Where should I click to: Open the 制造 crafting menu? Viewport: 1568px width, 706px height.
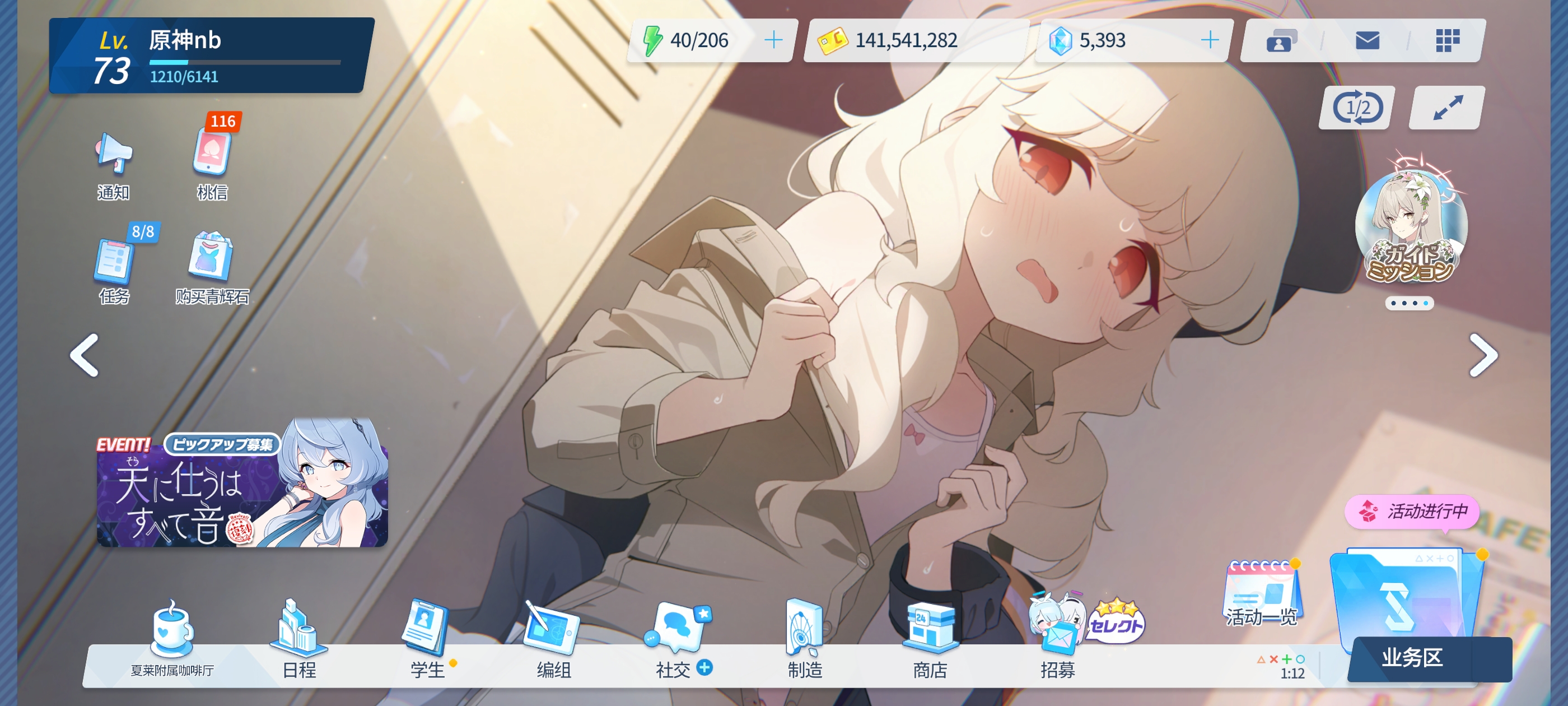coord(805,640)
